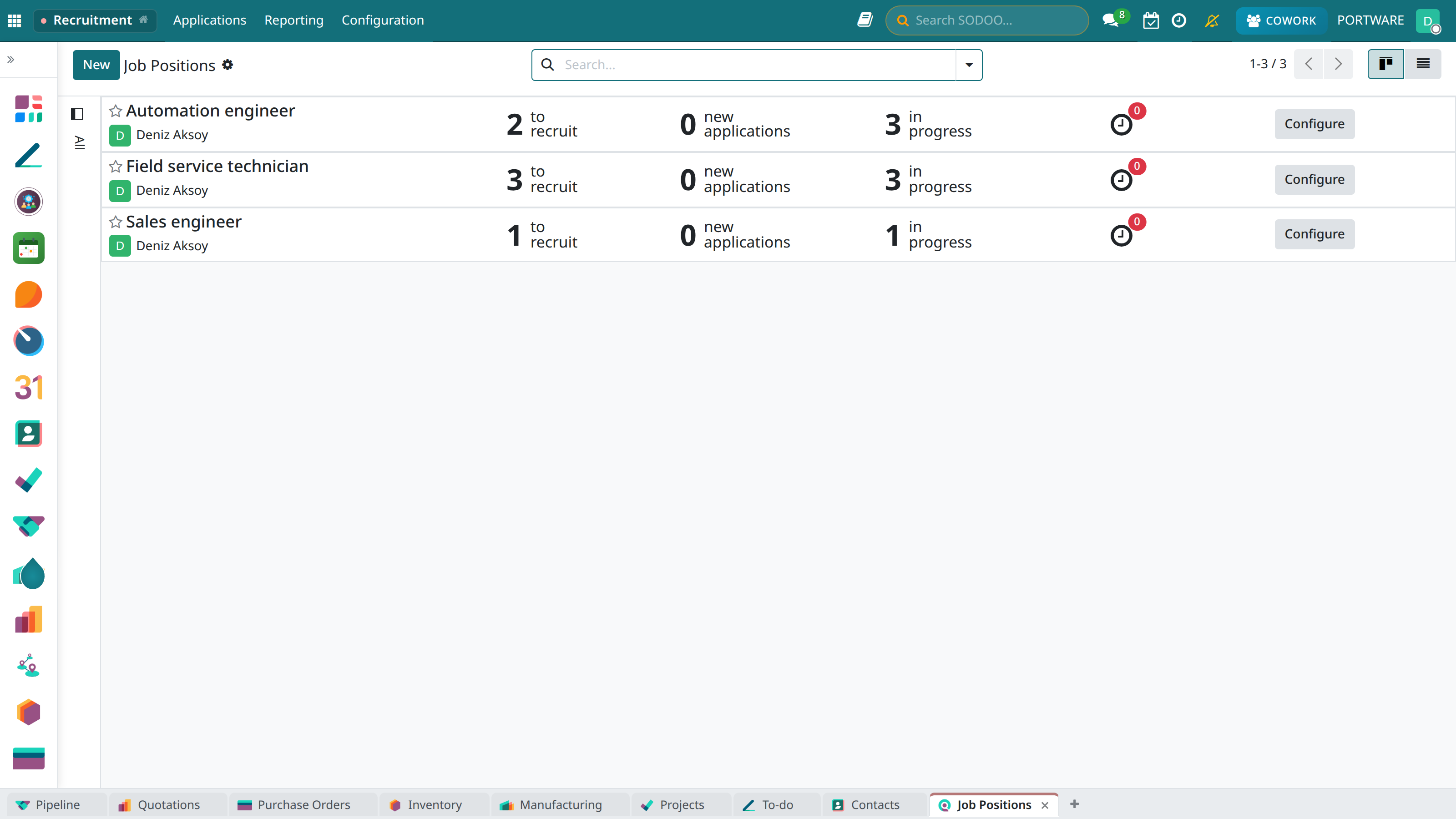Star the Automation engineer job position
This screenshot has width=1456, height=819.
click(x=115, y=111)
